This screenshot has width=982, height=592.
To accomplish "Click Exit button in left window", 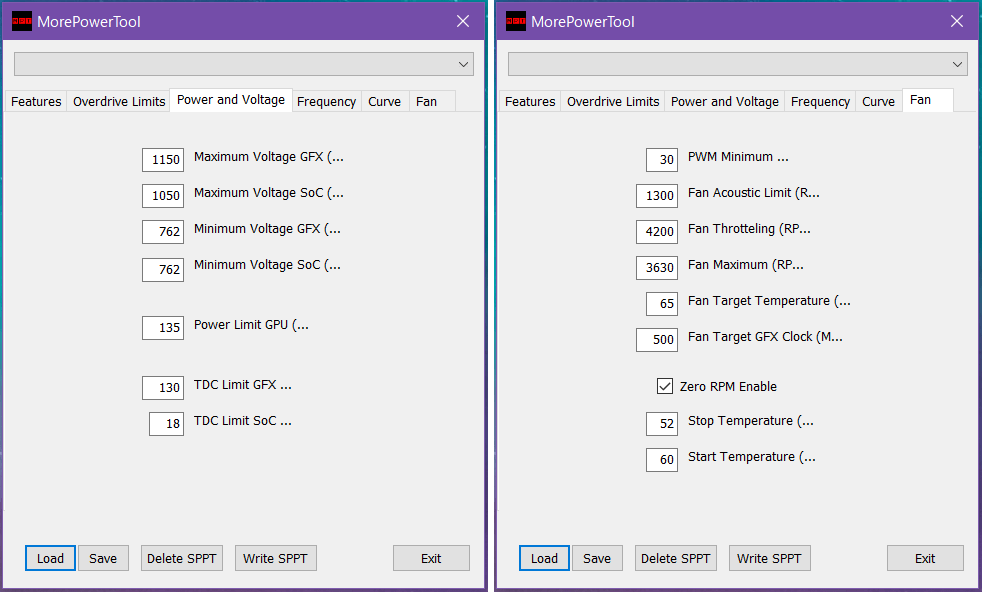I will (432, 558).
